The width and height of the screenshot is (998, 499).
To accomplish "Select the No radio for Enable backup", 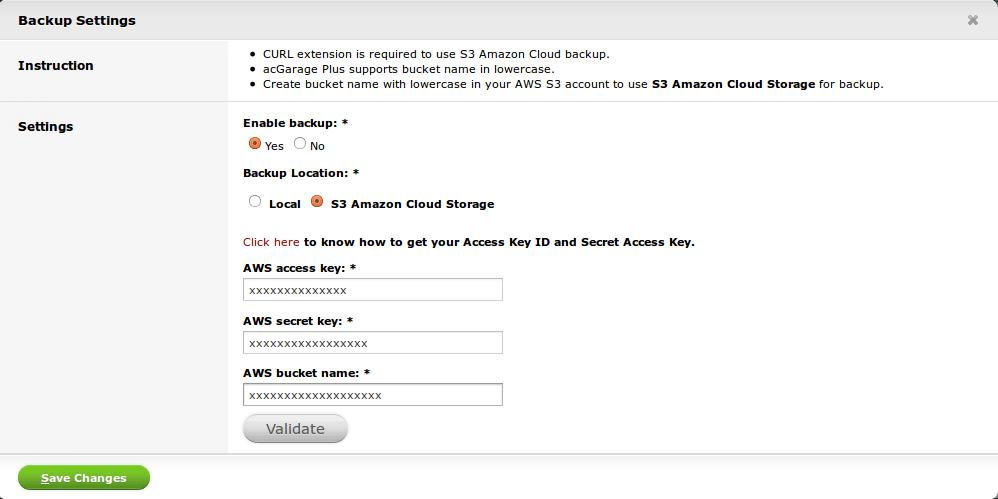I will pyautogui.click(x=300, y=144).
